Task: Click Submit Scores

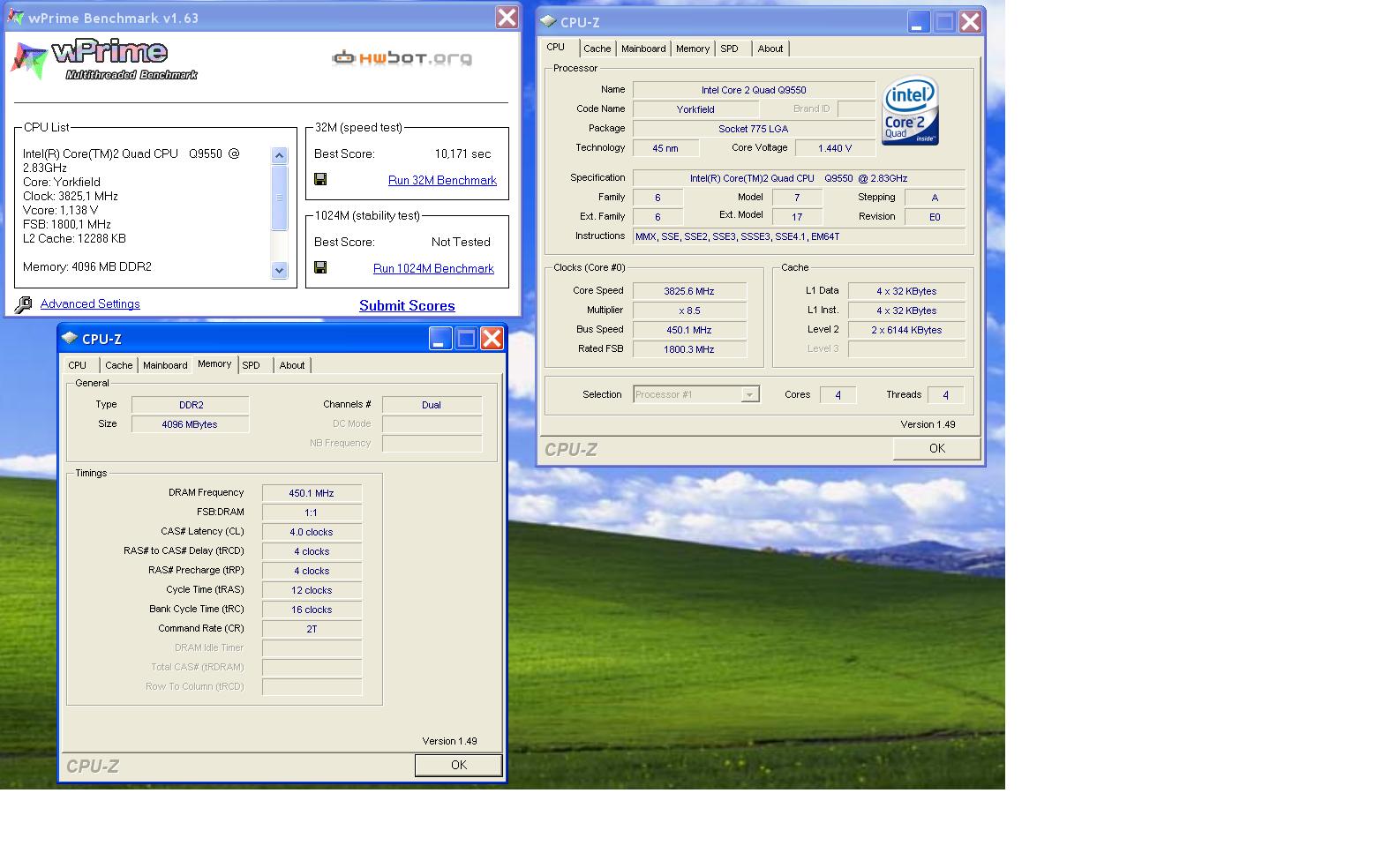Action: coord(407,306)
